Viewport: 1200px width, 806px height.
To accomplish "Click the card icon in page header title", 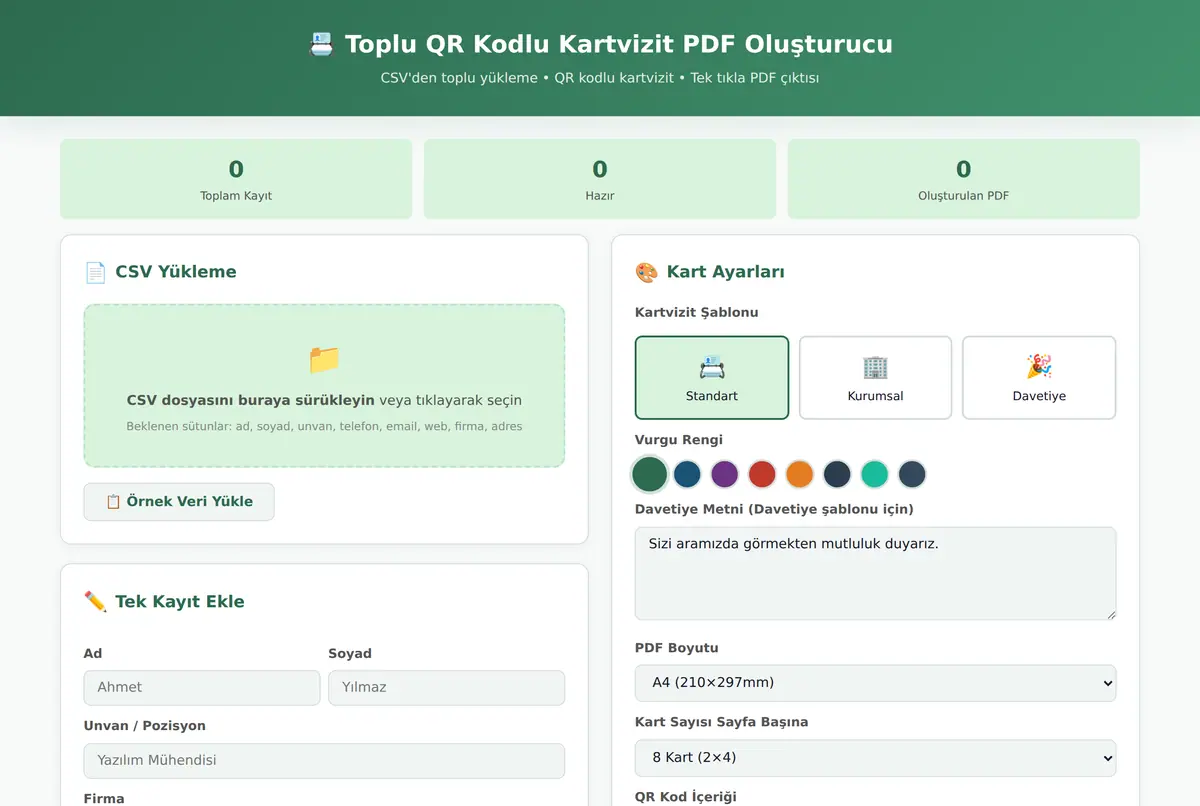I will tap(321, 44).
